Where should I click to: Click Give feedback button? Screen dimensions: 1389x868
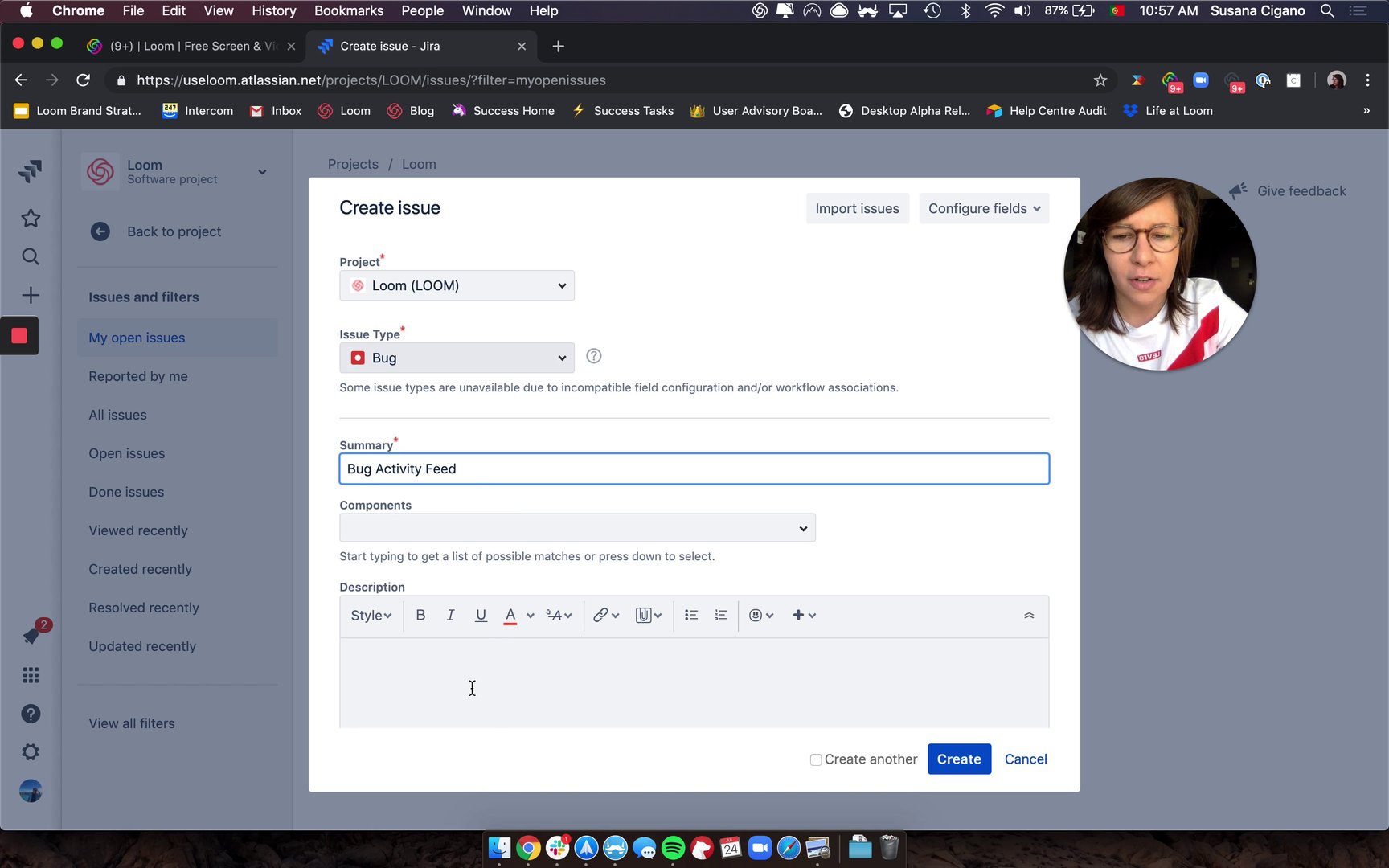click(1288, 190)
